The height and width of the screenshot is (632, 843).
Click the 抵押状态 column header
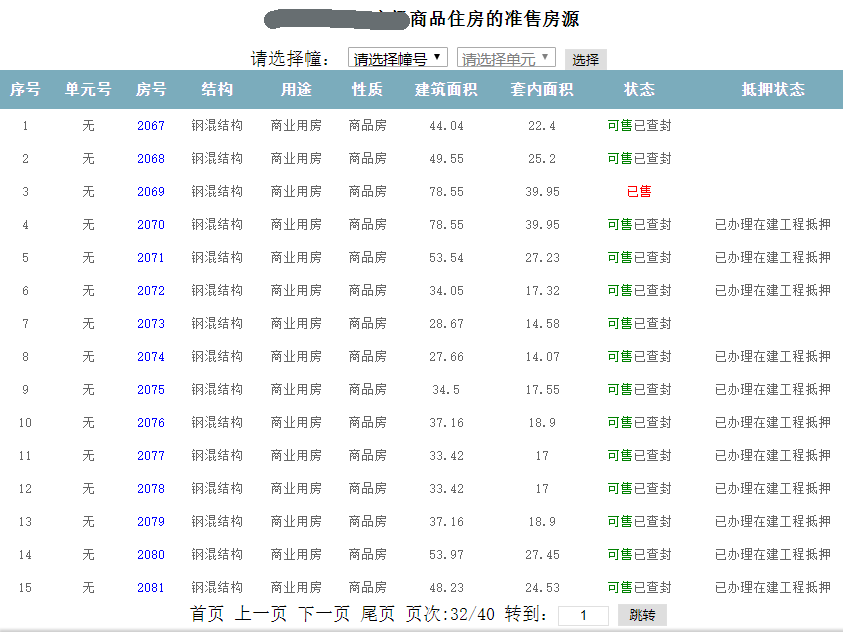pos(773,89)
